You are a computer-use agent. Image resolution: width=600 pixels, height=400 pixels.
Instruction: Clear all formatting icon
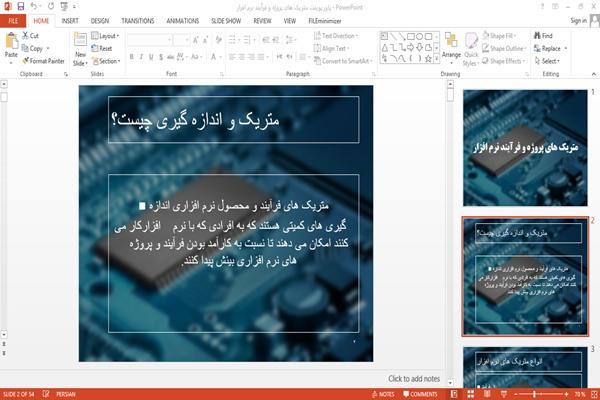click(218, 40)
